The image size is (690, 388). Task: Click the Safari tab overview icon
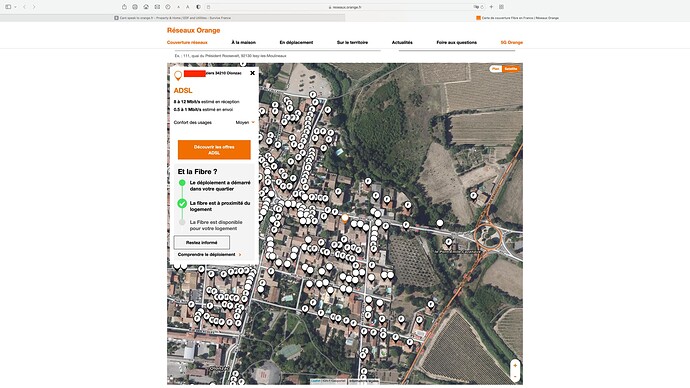(x=501, y=7)
